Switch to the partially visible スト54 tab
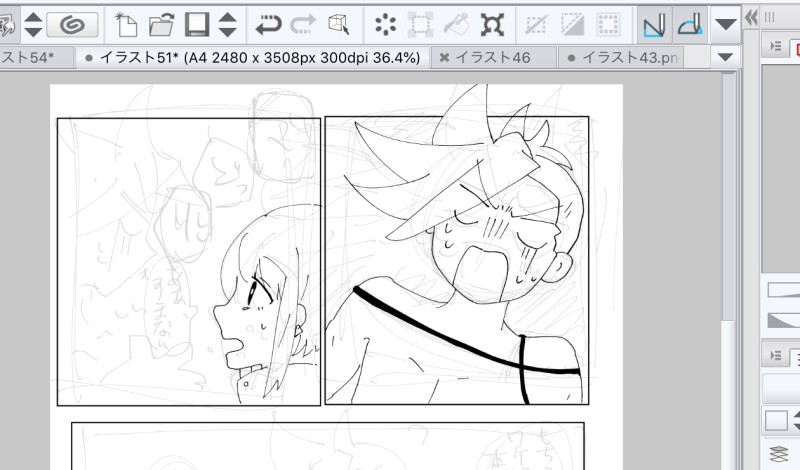This screenshot has width=800, height=470. pyautogui.click(x=36, y=58)
